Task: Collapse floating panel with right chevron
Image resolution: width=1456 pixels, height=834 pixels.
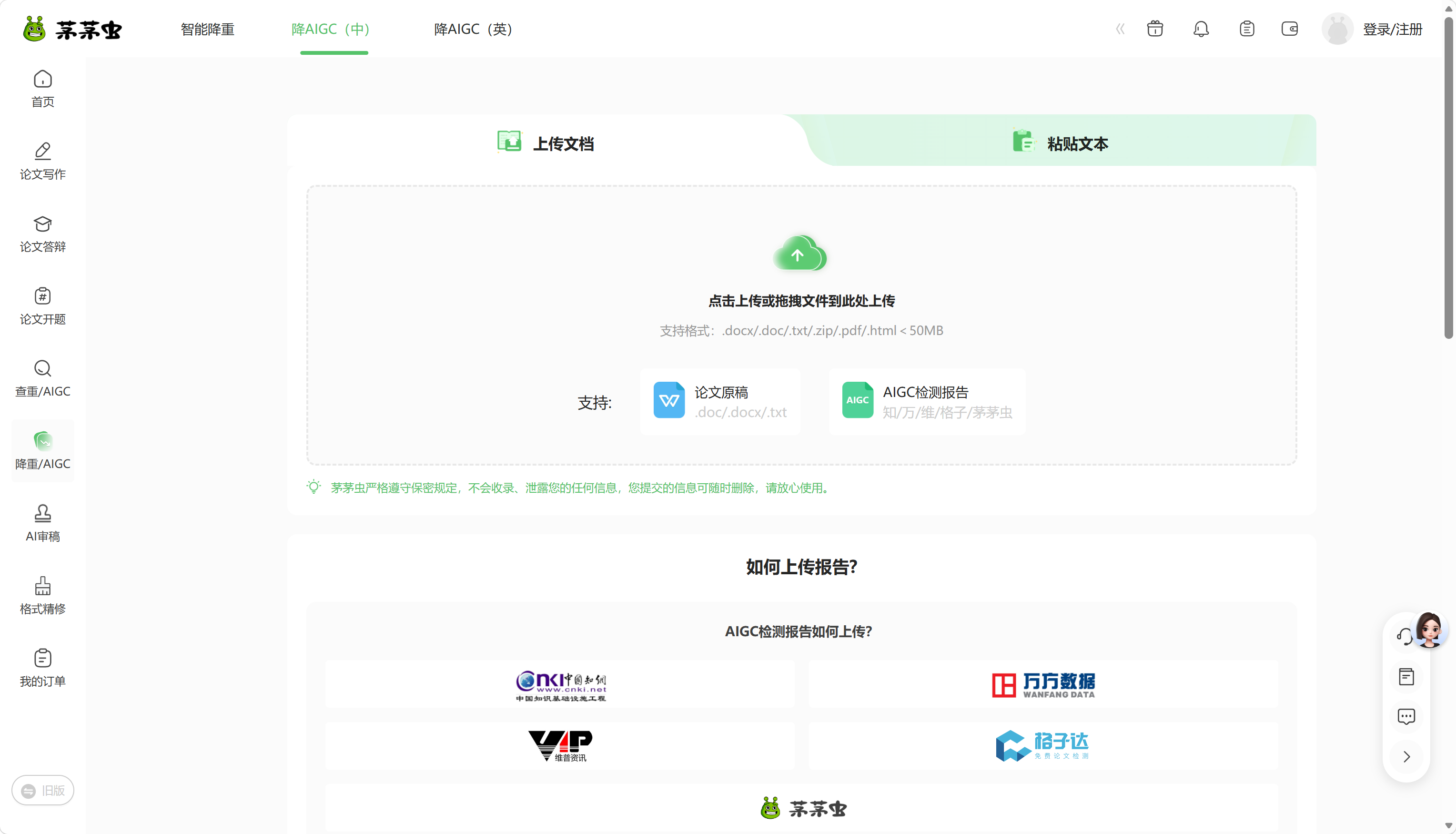Action: (1406, 757)
